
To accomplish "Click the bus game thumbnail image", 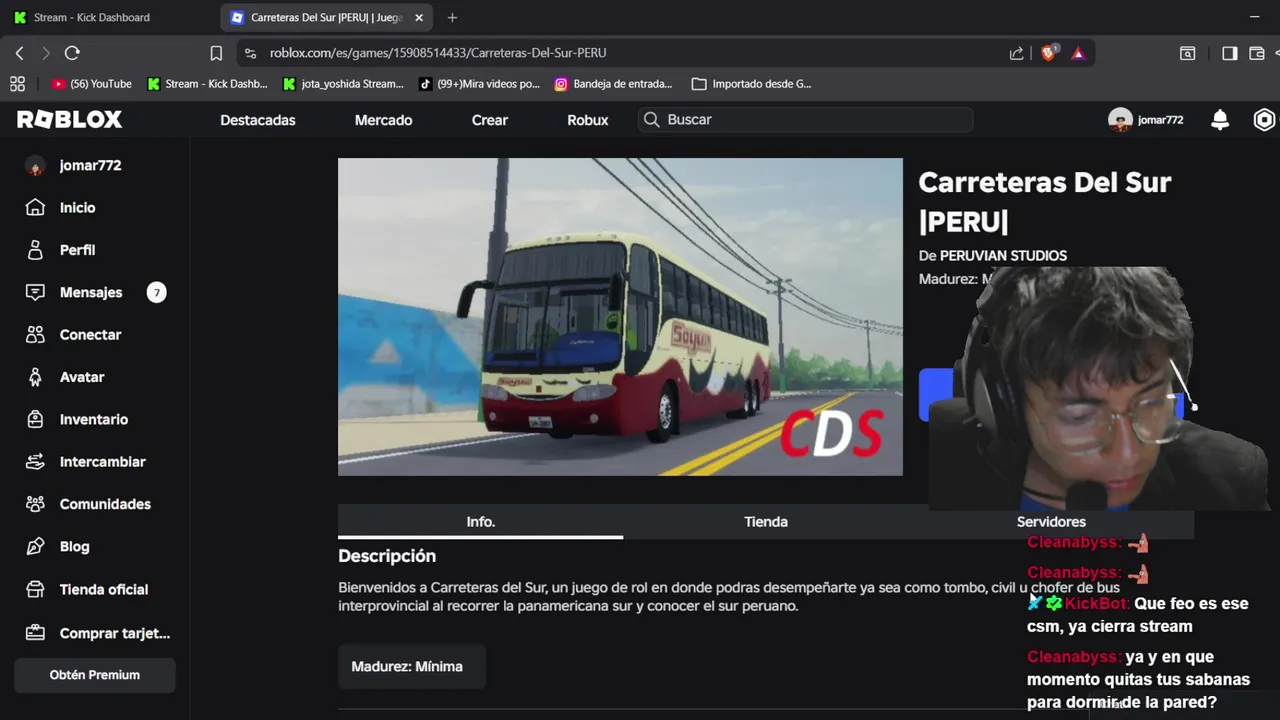I will click(620, 316).
